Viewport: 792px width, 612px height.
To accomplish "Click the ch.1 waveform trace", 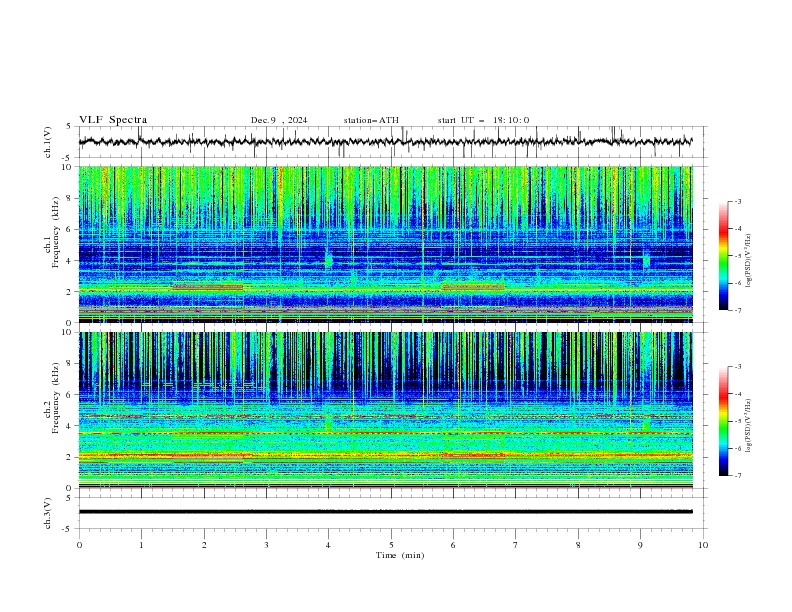I will 385,142.
